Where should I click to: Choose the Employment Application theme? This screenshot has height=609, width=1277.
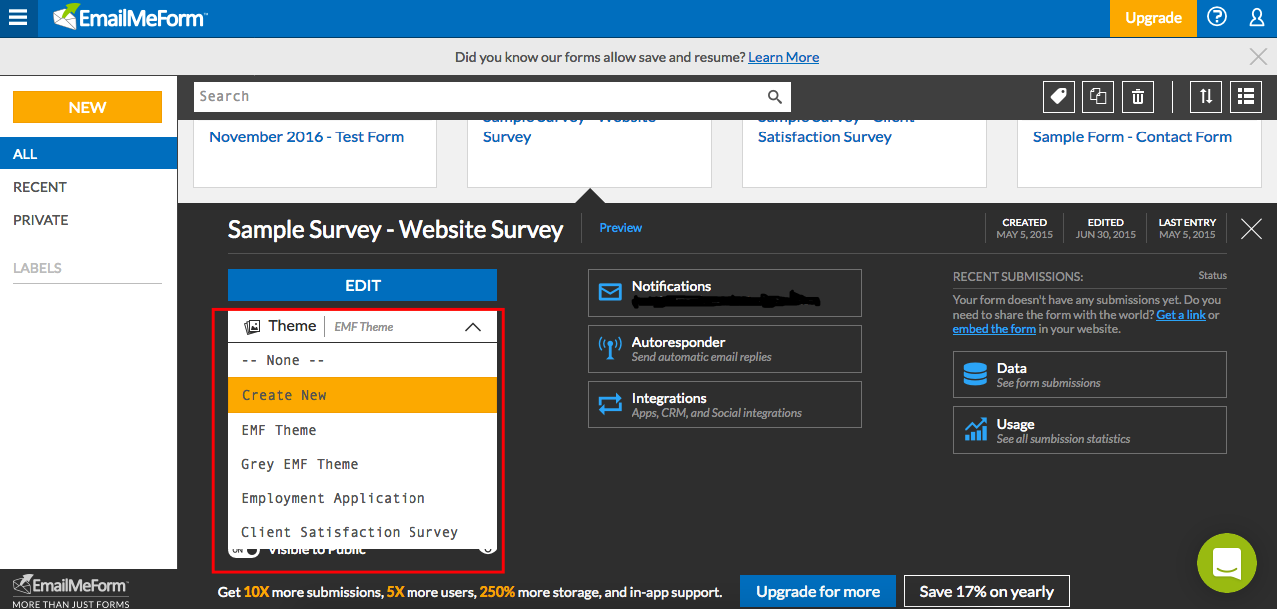point(362,498)
